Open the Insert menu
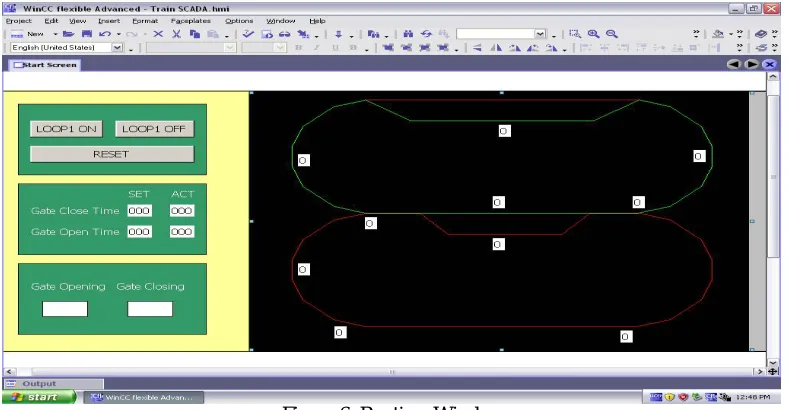Viewport: 788px width, 410px height. pos(109,21)
